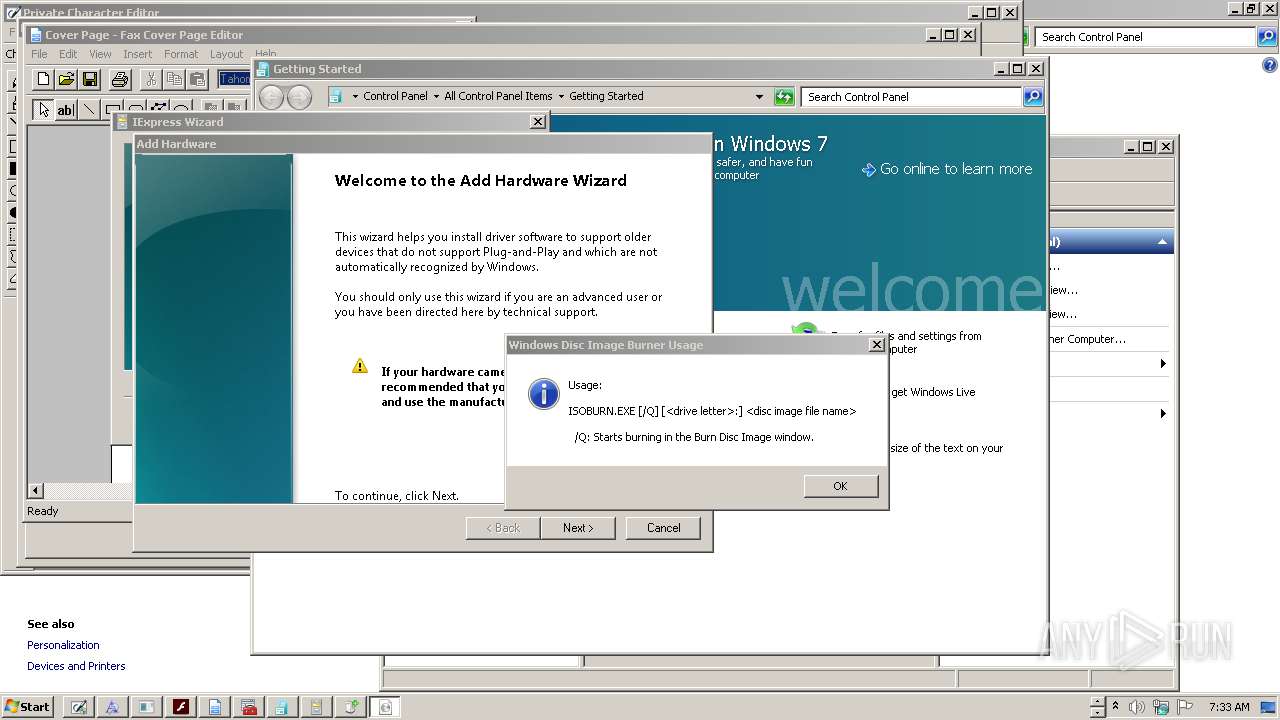Image resolution: width=1280 pixels, height=720 pixels.
Task: Click the Save floppy icon in Fax Cover Page Editor
Action: click(89, 79)
